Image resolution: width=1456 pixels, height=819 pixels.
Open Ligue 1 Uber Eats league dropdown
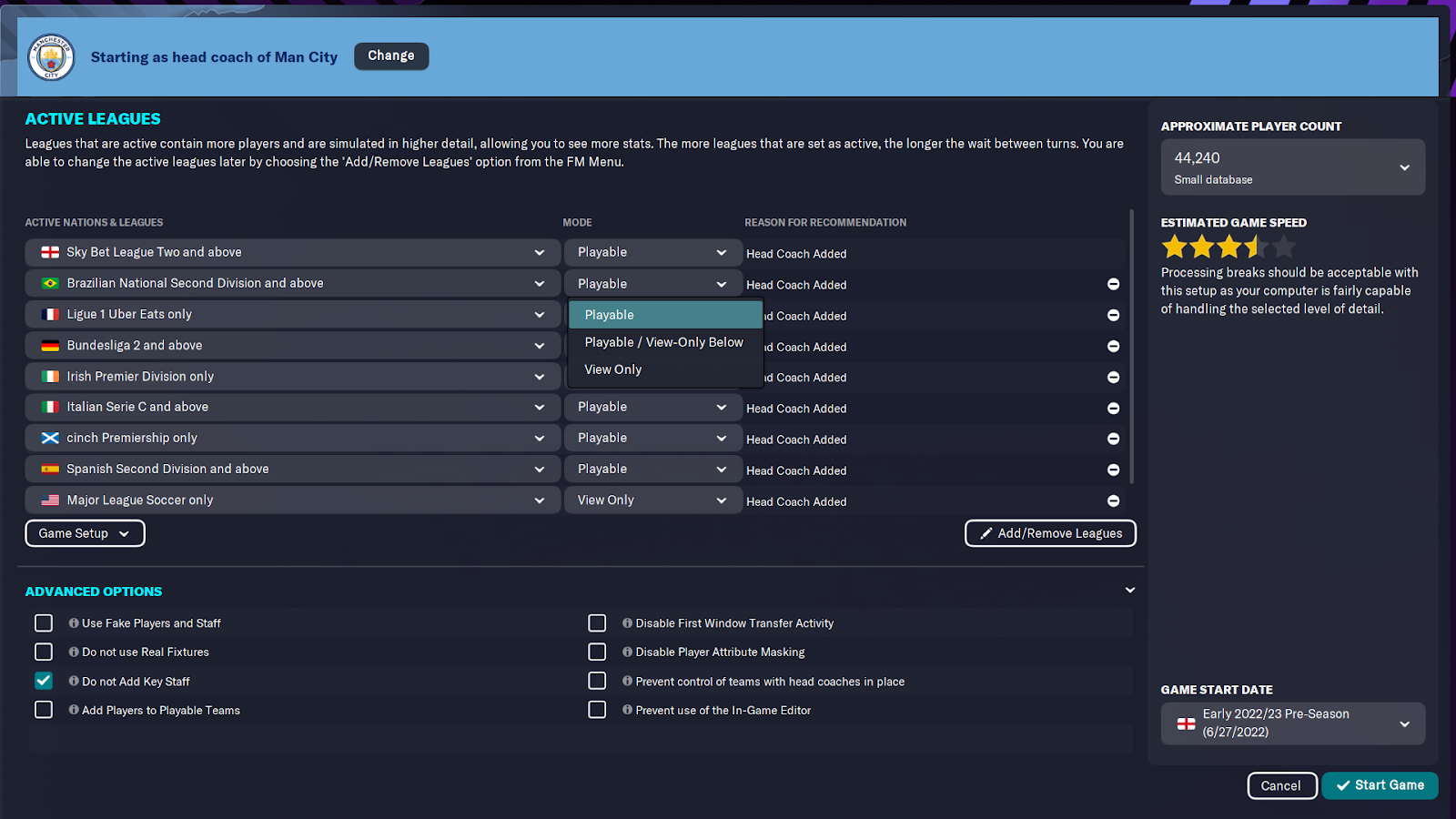(292, 314)
